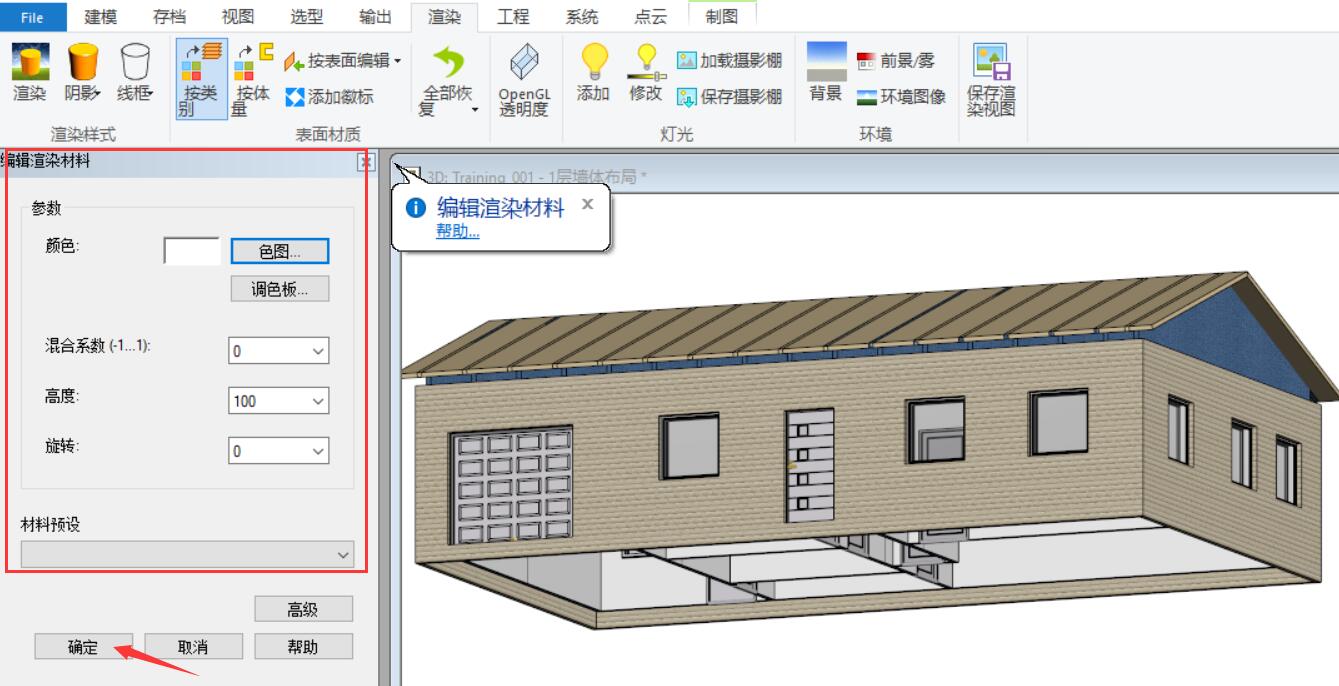Switch to 存档 ribbon tab

(169, 16)
